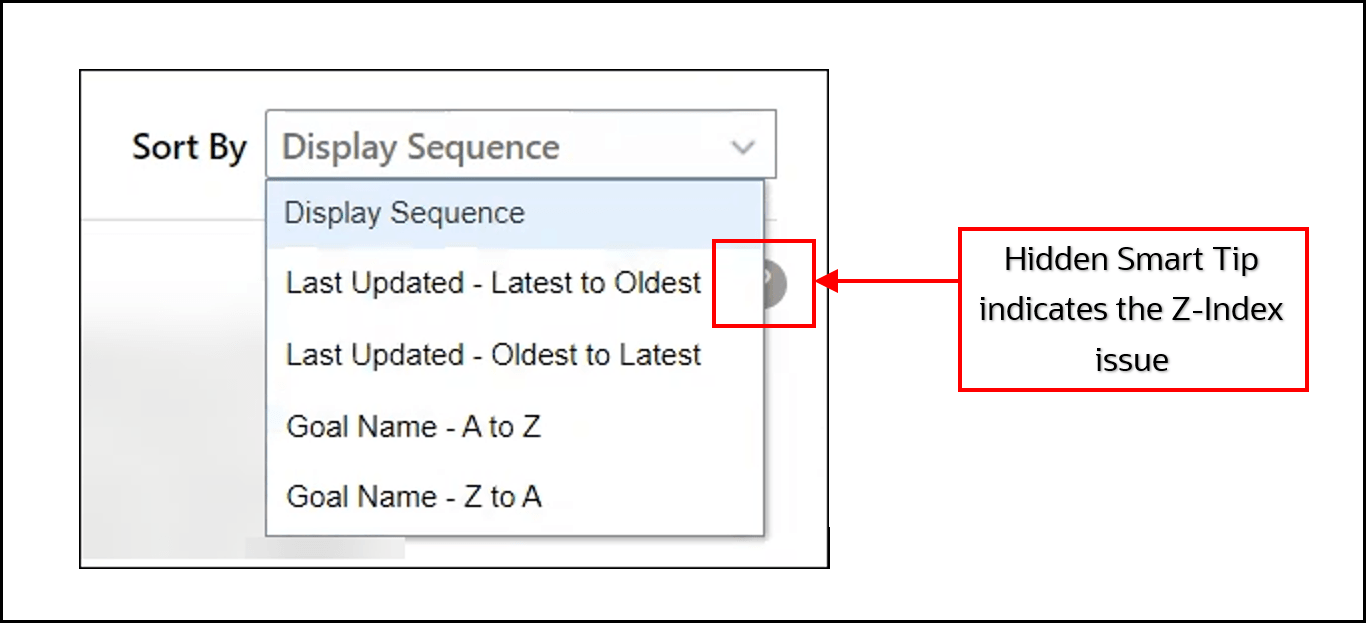Click the Sort By label

click(x=189, y=146)
